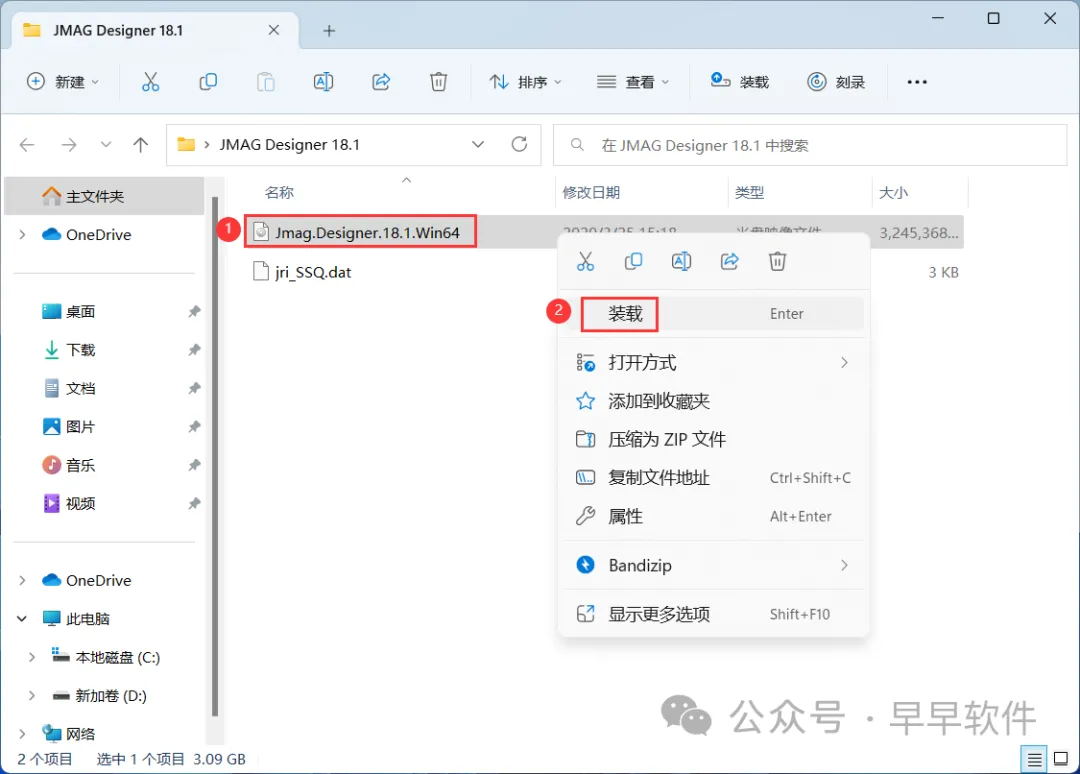This screenshot has height=774, width=1080.
Task: Unpin 桌面 using its pin icon
Action: click(194, 311)
